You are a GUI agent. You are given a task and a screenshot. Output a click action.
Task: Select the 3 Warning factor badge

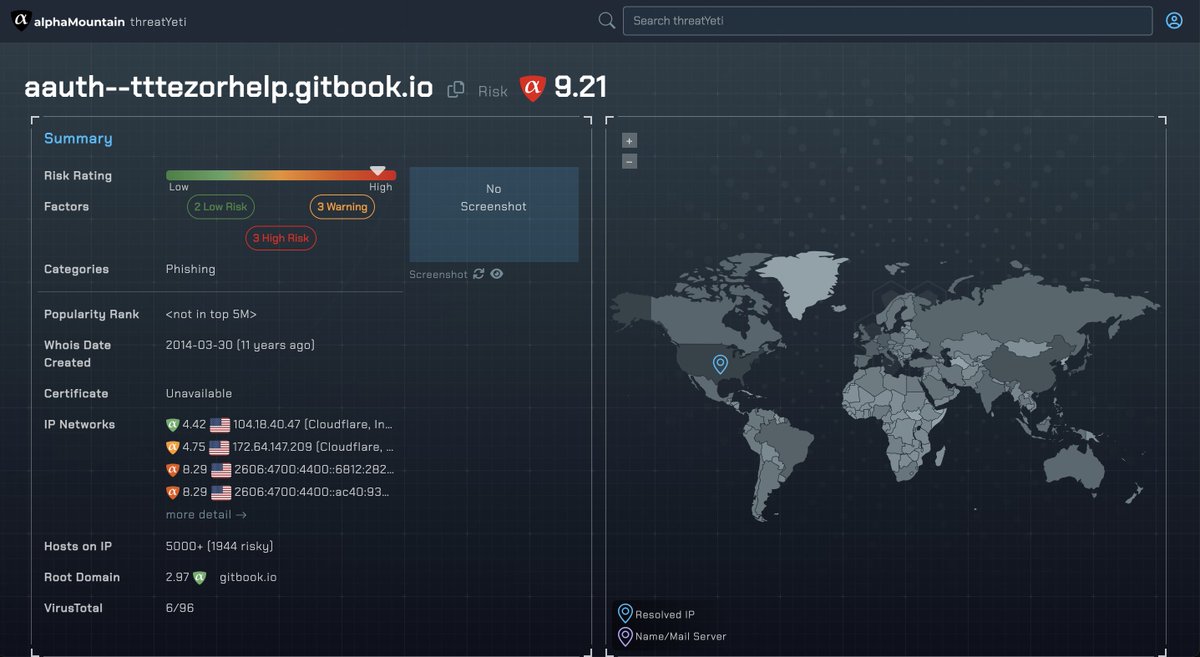(x=342, y=207)
